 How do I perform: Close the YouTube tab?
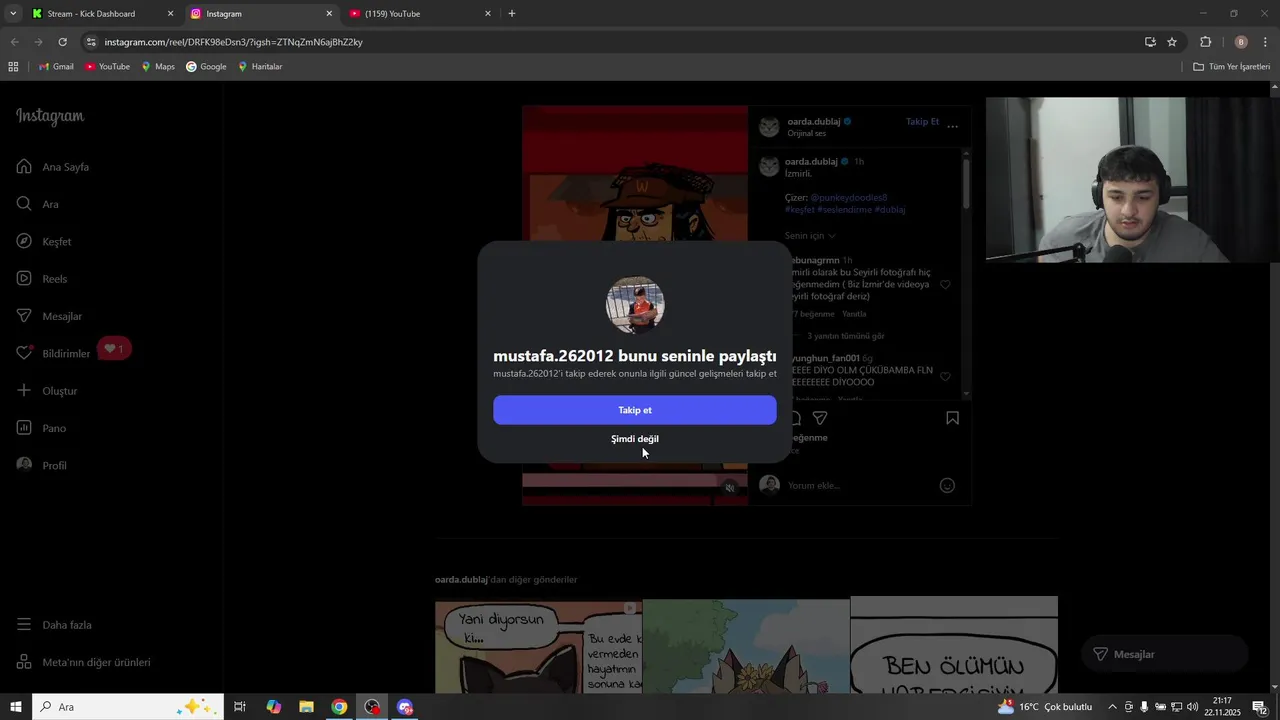(488, 14)
